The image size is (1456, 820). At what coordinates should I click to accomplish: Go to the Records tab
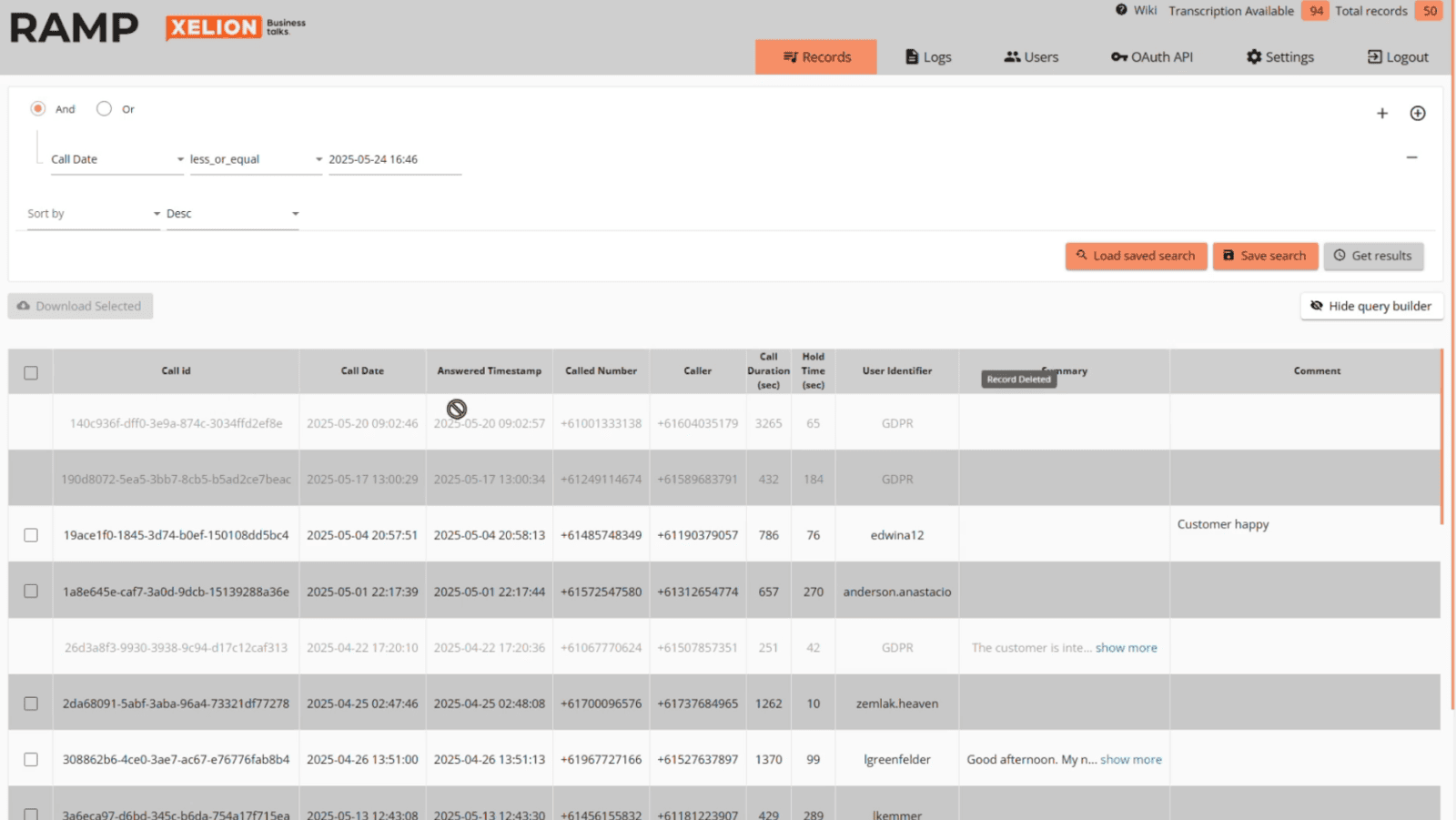816,56
